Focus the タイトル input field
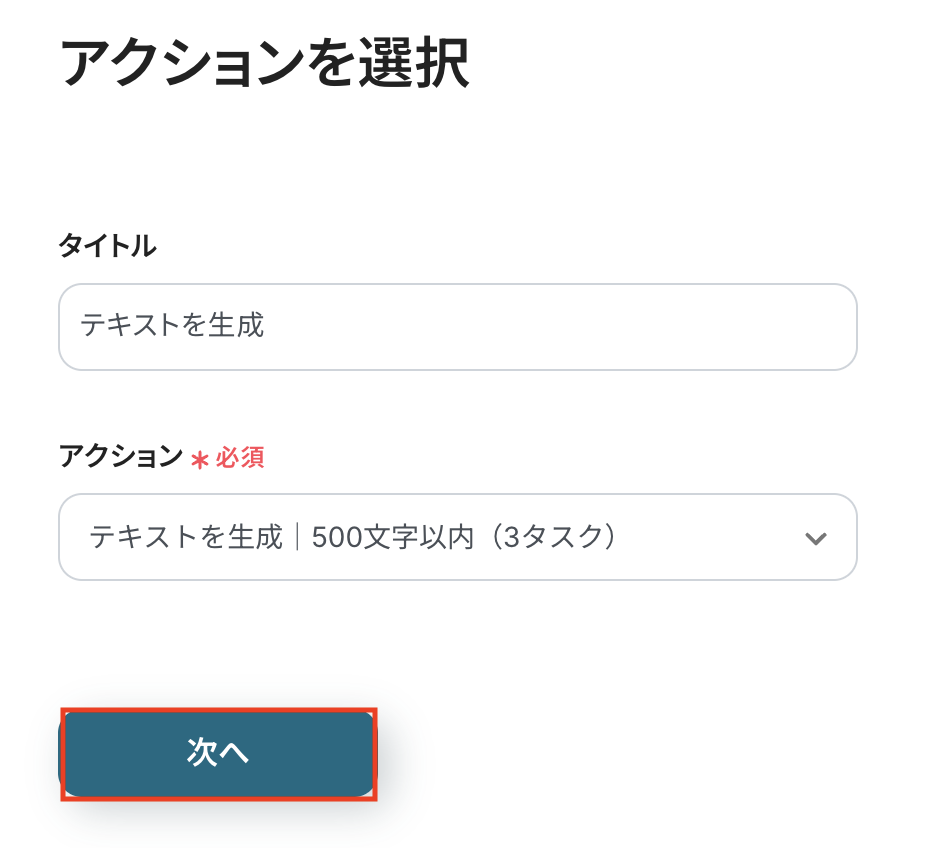The width and height of the screenshot is (930, 848). point(457,326)
